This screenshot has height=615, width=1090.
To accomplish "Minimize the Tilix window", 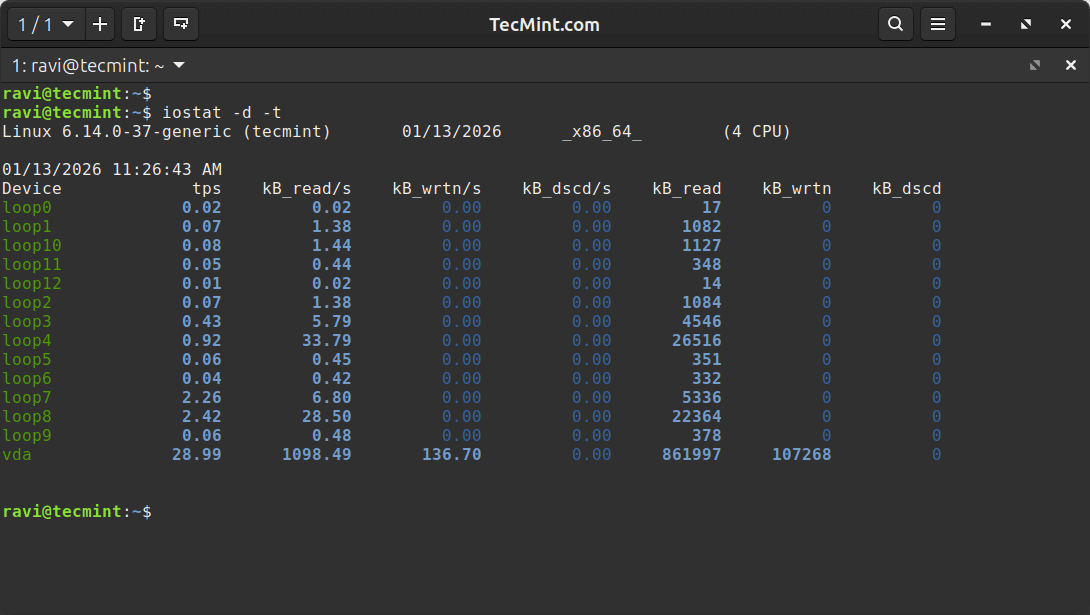I will pos(985,24).
